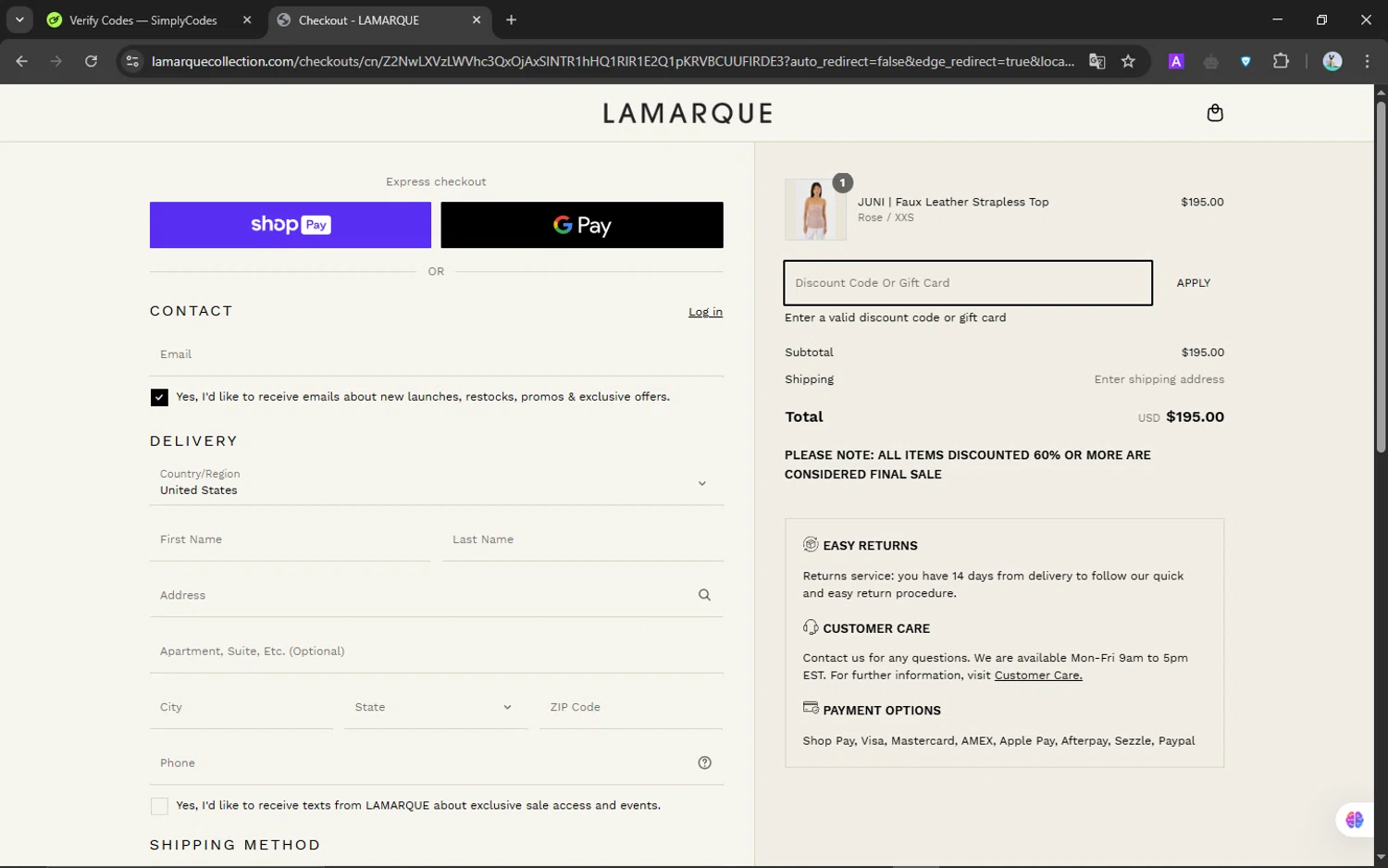This screenshot has width=1388, height=868.
Task: Open Chrome's three-dot menu
Action: (x=1367, y=61)
